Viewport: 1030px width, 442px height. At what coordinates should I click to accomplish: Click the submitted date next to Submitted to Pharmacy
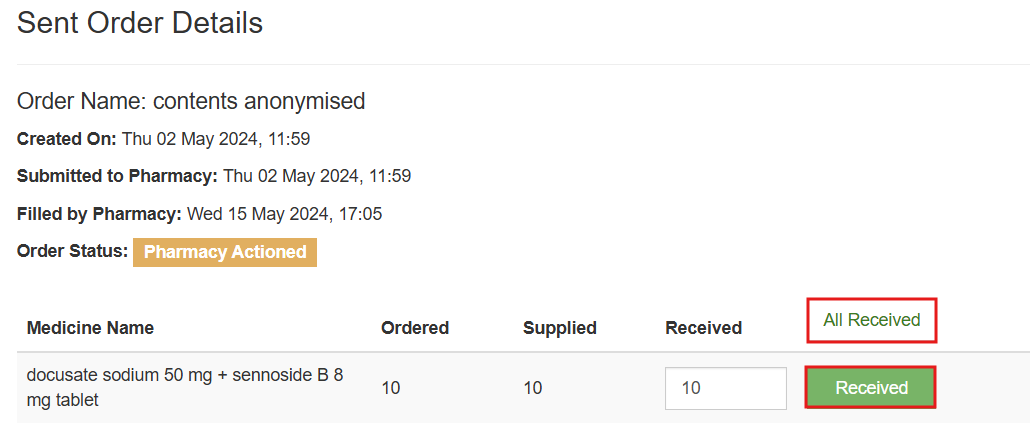coord(317,176)
